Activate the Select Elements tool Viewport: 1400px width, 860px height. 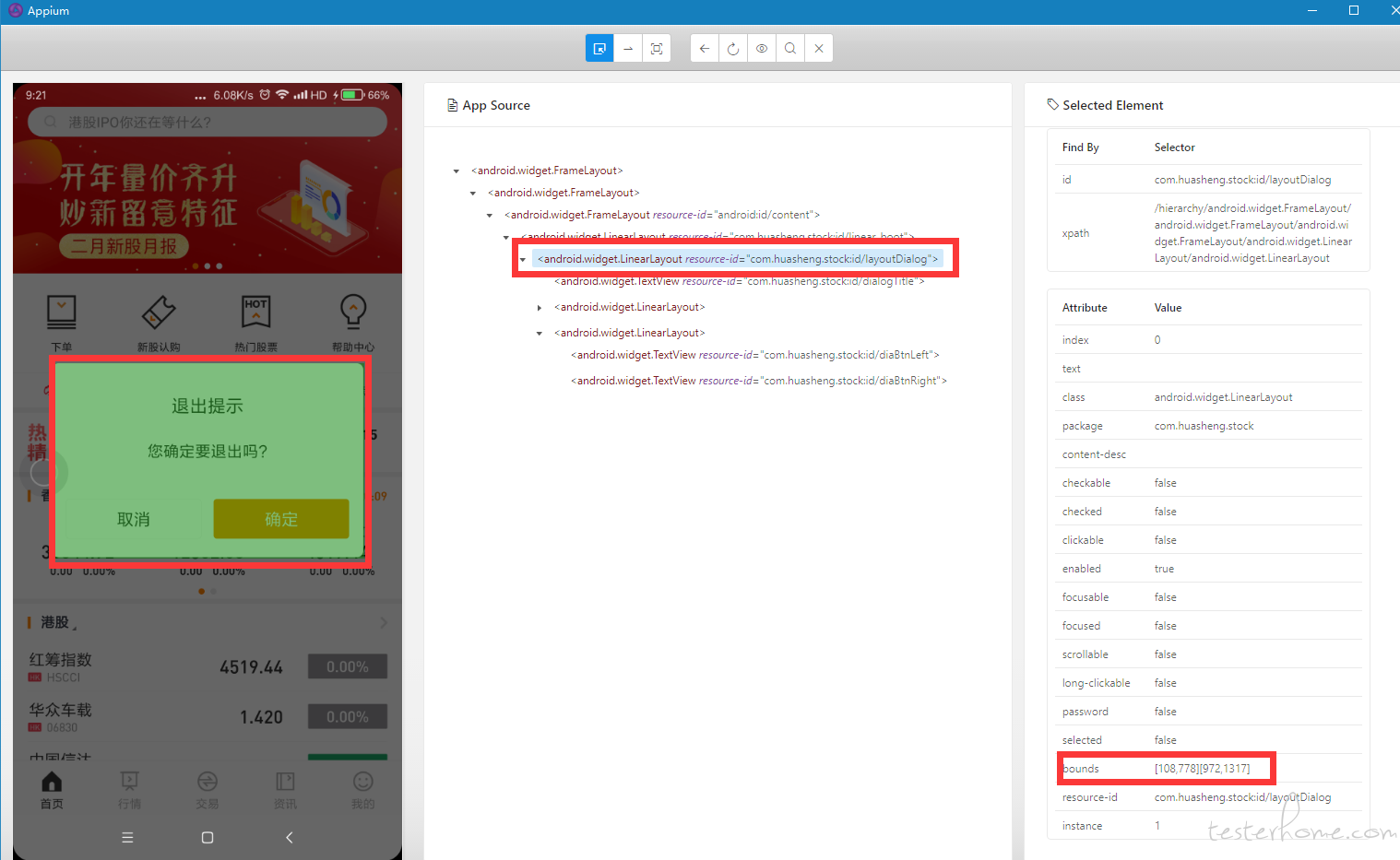pyautogui.click(x=599, y=48)
